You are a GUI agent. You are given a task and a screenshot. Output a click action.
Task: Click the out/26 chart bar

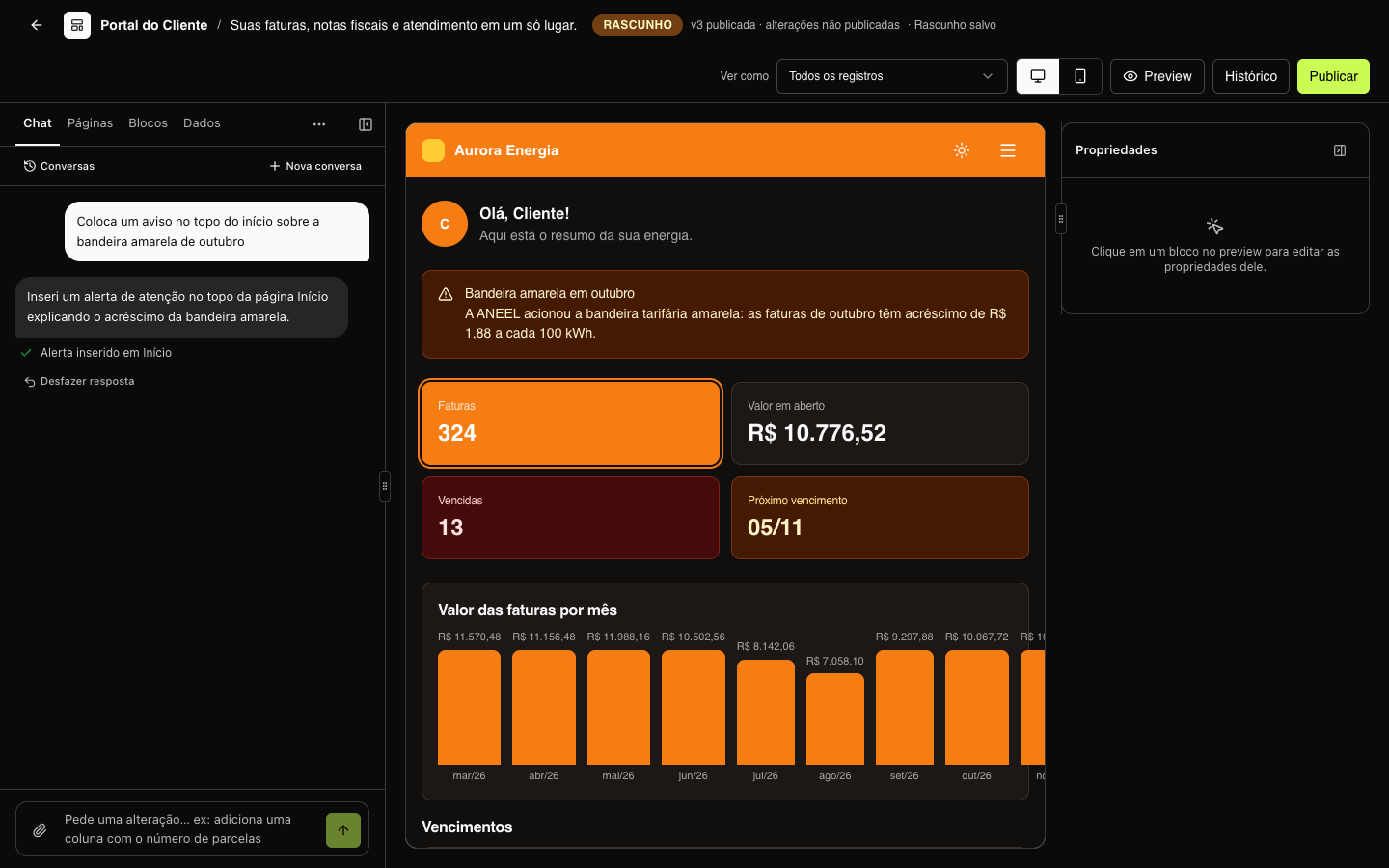click(977, 707)
